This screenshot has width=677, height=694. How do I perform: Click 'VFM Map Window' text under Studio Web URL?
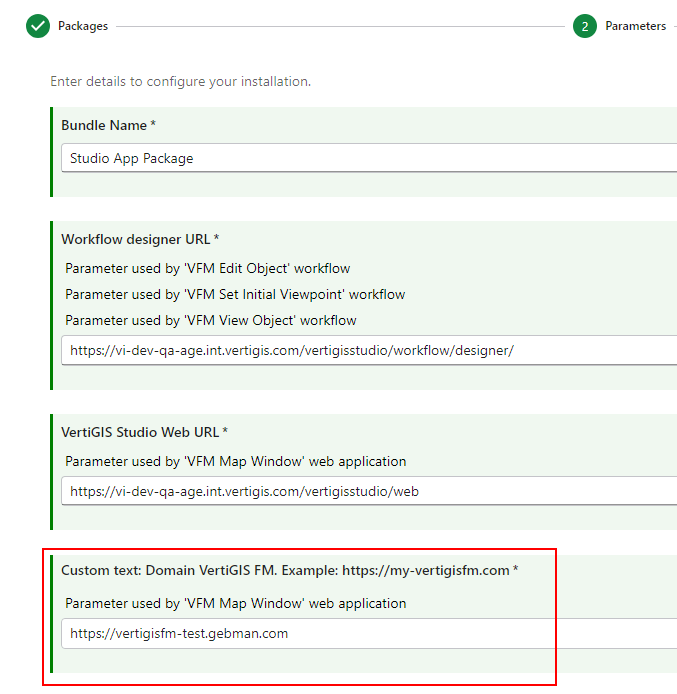[x=235, y=461]
